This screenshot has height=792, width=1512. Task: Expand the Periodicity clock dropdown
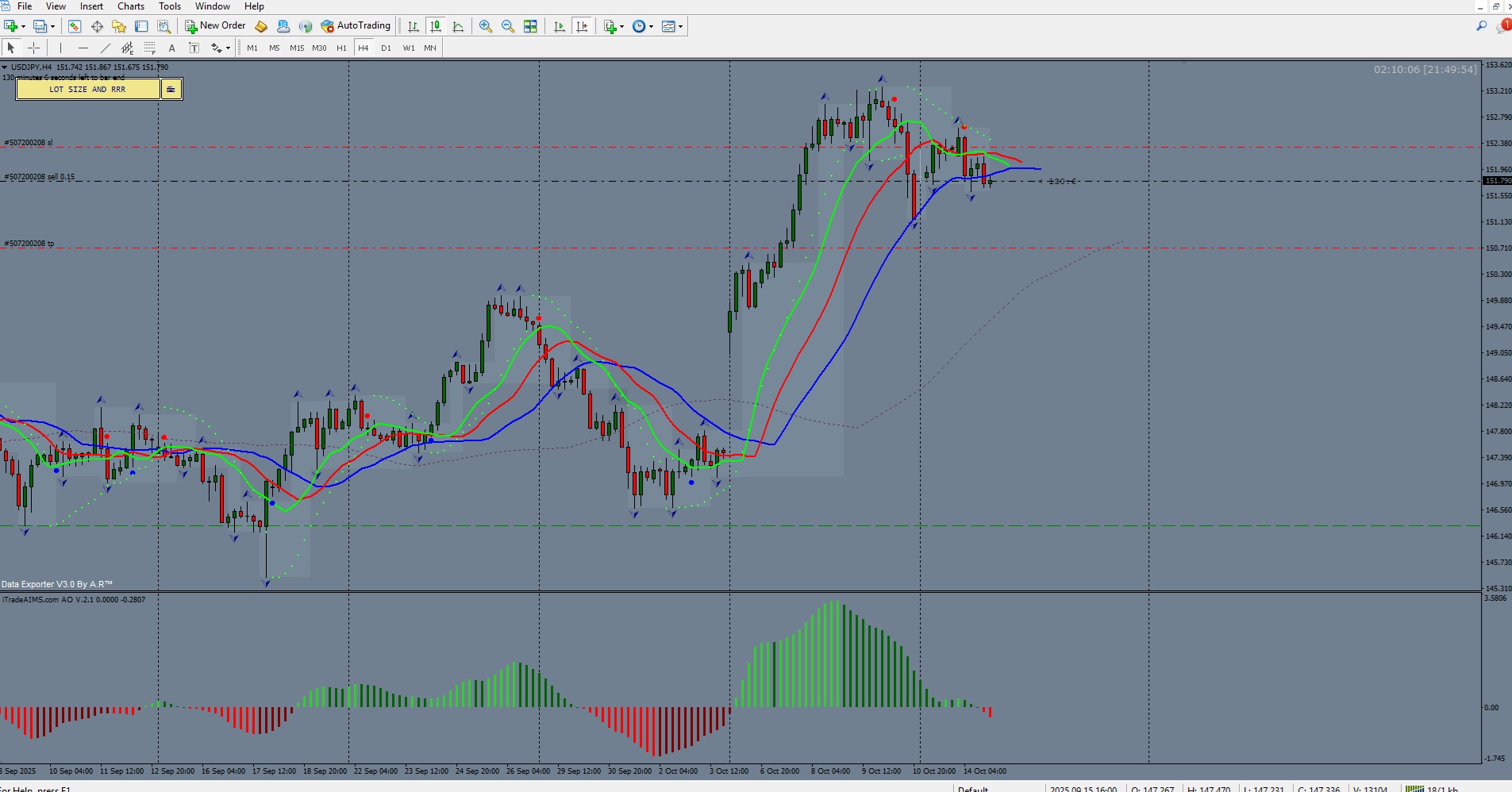point(651,26)
